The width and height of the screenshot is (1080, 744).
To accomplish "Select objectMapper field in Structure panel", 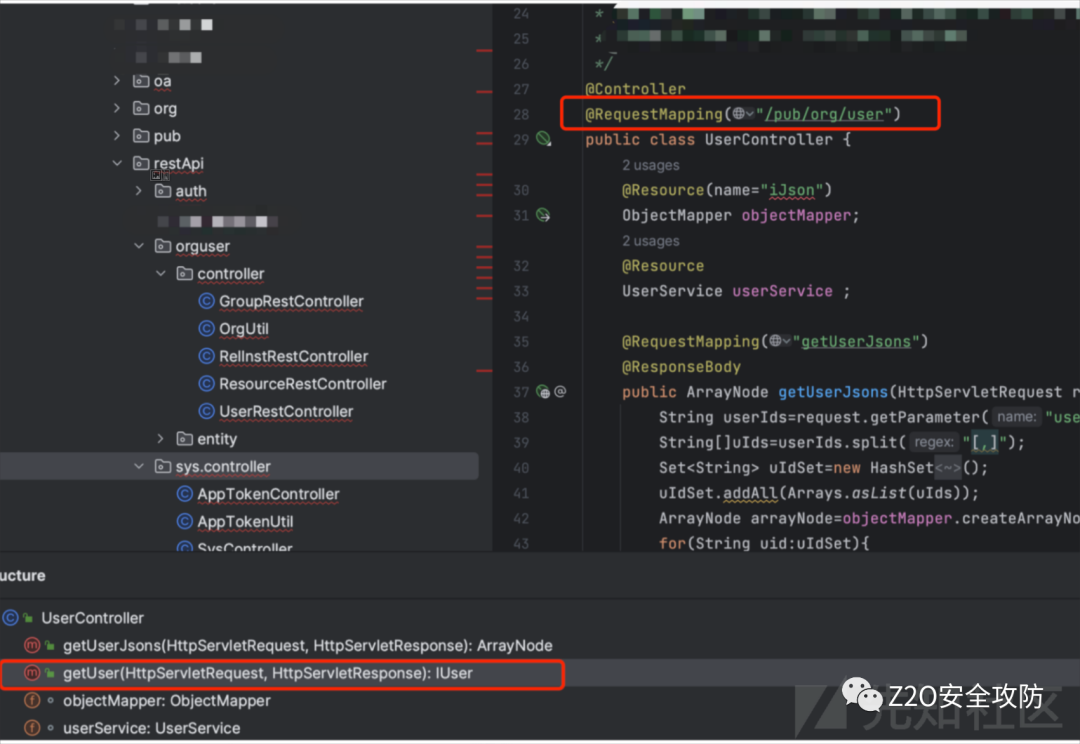I will coord(167,701).
